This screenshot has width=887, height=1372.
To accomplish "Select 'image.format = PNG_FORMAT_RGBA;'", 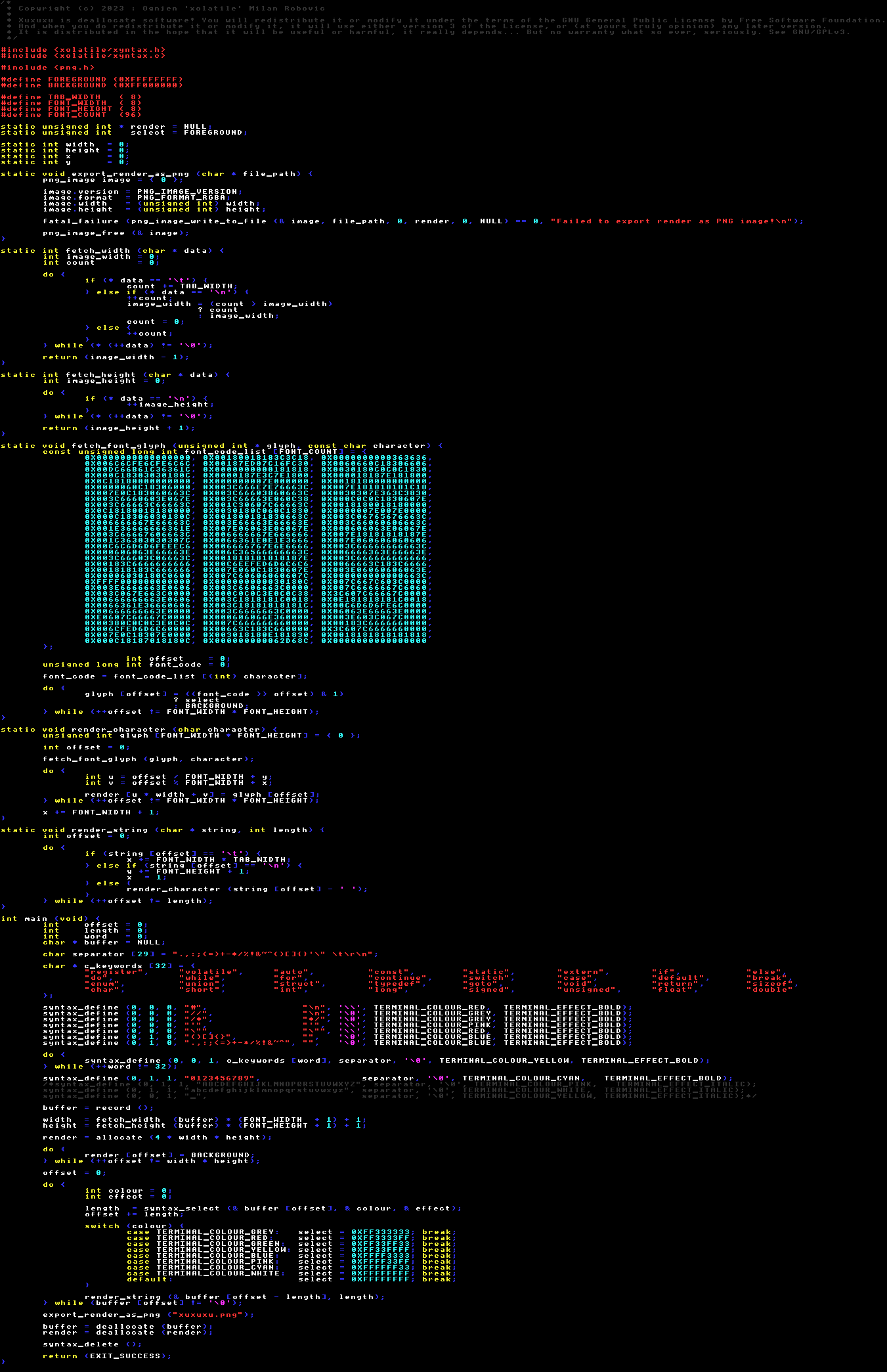I will 136,198.
